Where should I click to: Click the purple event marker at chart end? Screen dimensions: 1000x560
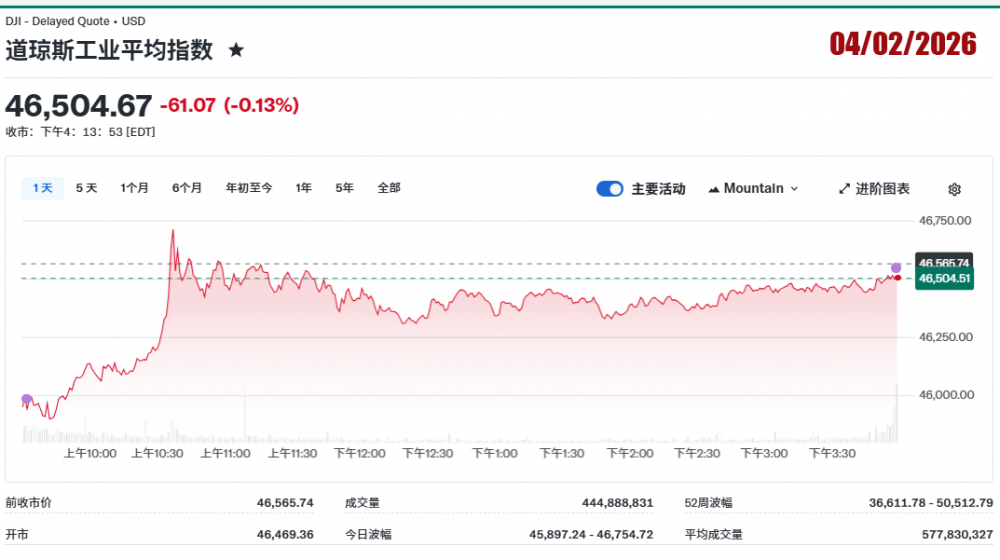[x=896, y=267]
